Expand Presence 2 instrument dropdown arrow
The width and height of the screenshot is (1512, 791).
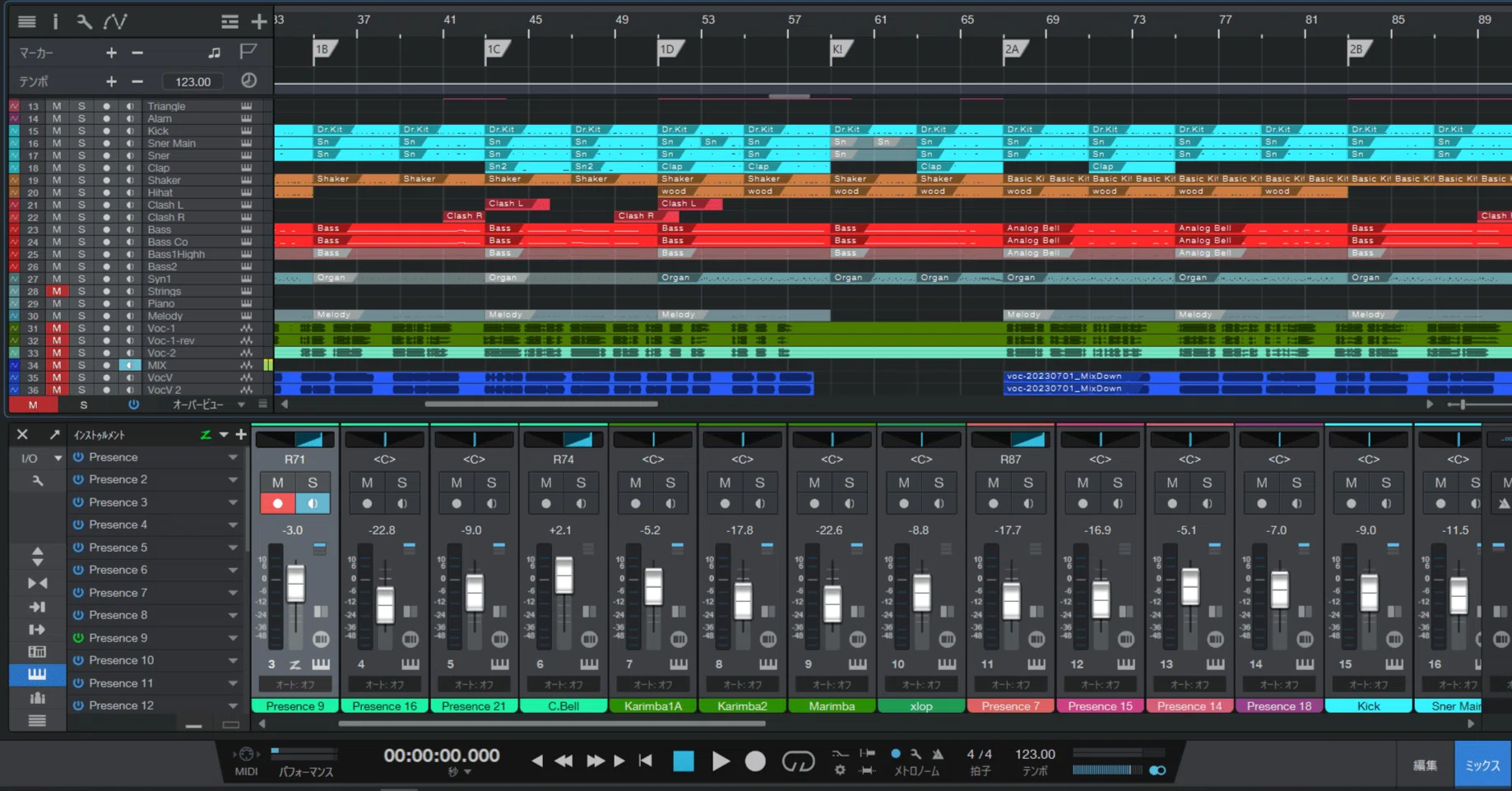(233, 480)
